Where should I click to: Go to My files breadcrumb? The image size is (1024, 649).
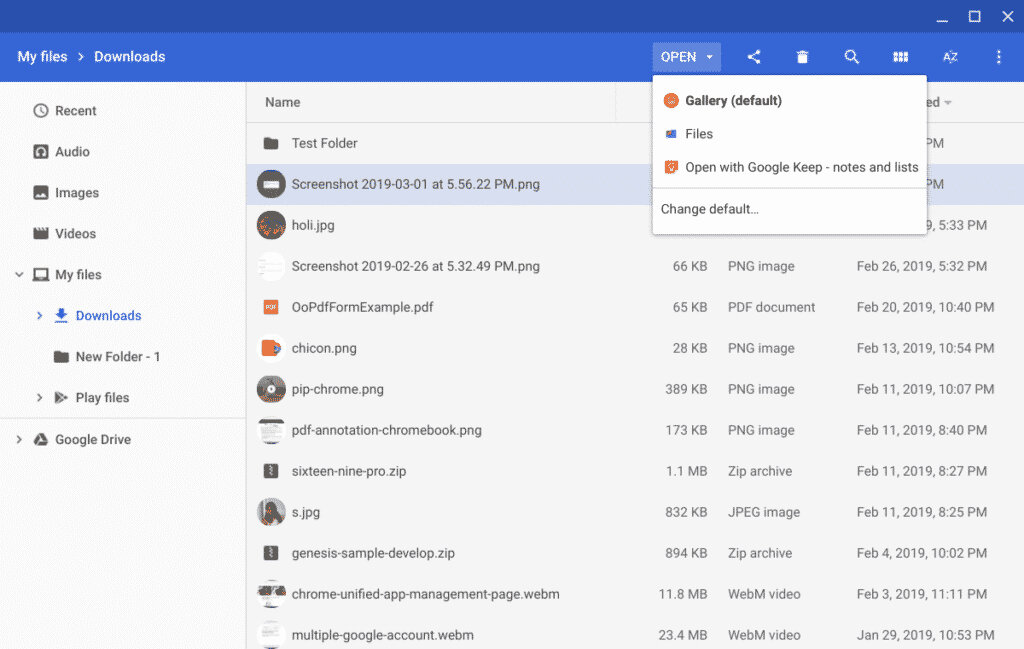pos(42,57)
